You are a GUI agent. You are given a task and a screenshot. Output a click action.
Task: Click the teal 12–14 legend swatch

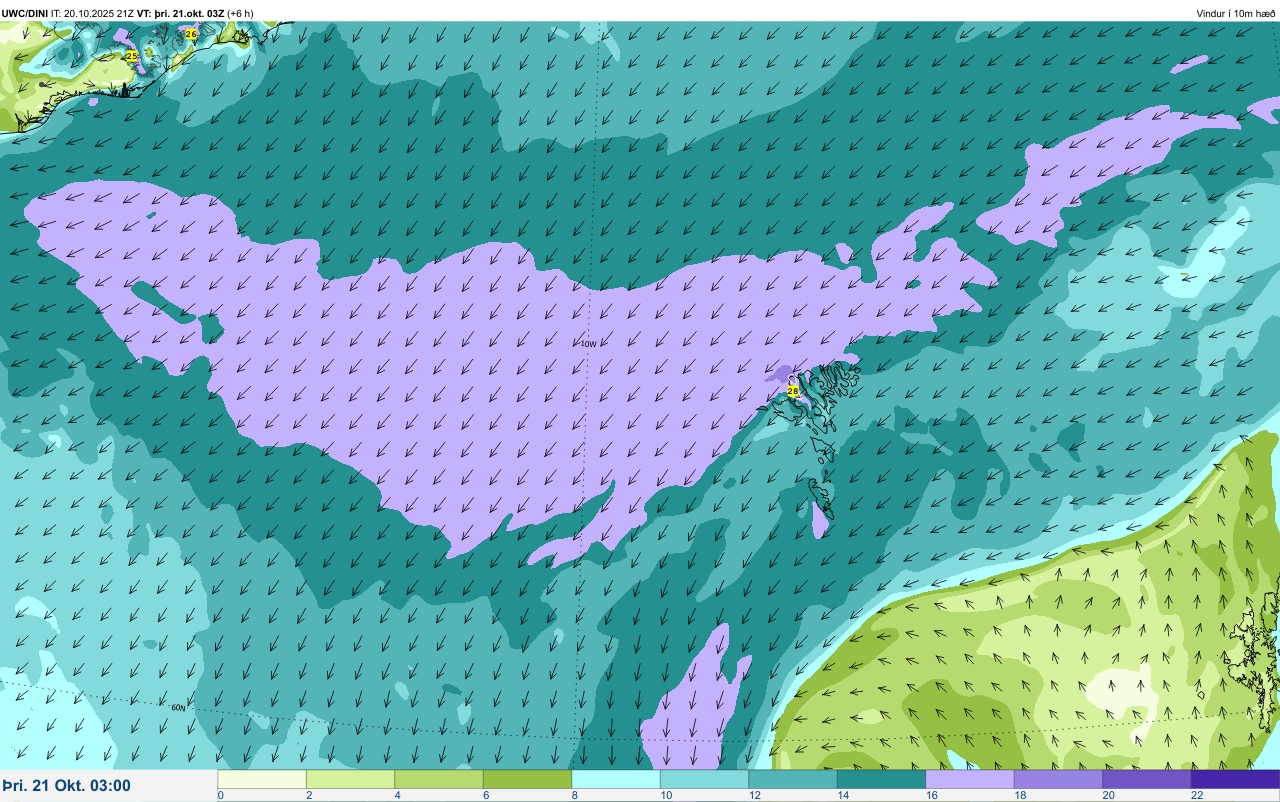pos(793,779)
